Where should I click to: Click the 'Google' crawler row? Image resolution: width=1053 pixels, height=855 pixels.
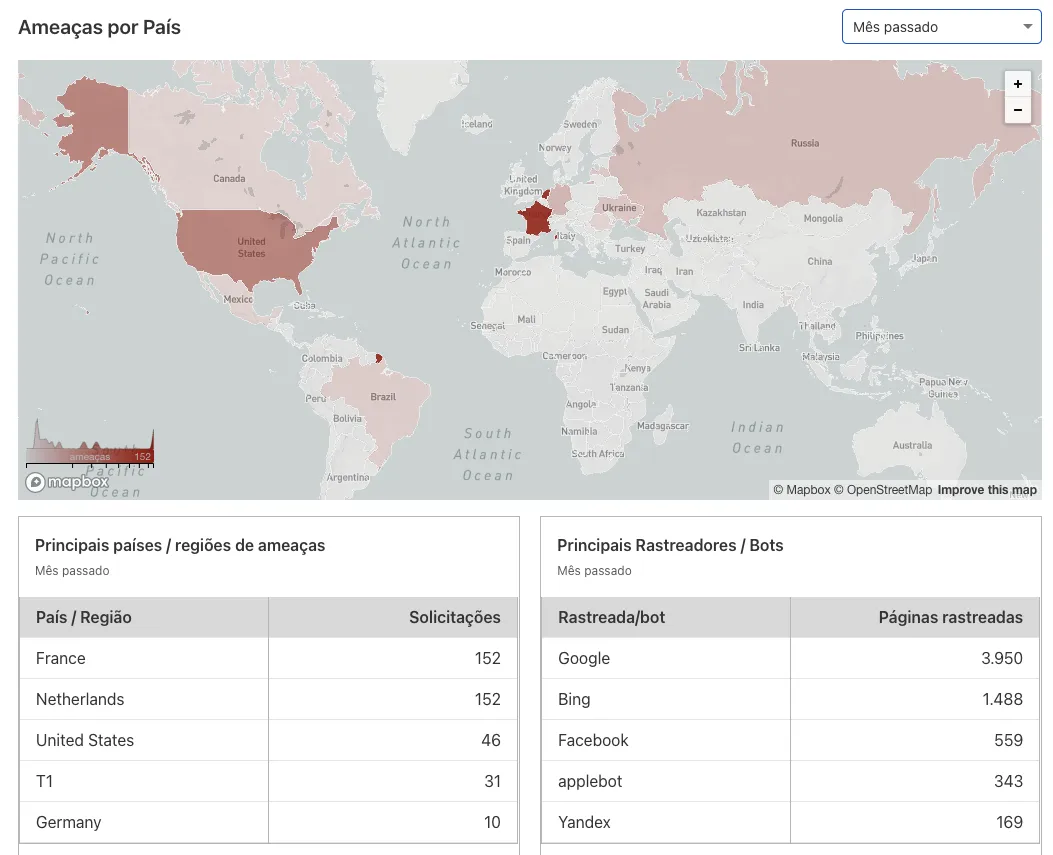pos(790,658)
